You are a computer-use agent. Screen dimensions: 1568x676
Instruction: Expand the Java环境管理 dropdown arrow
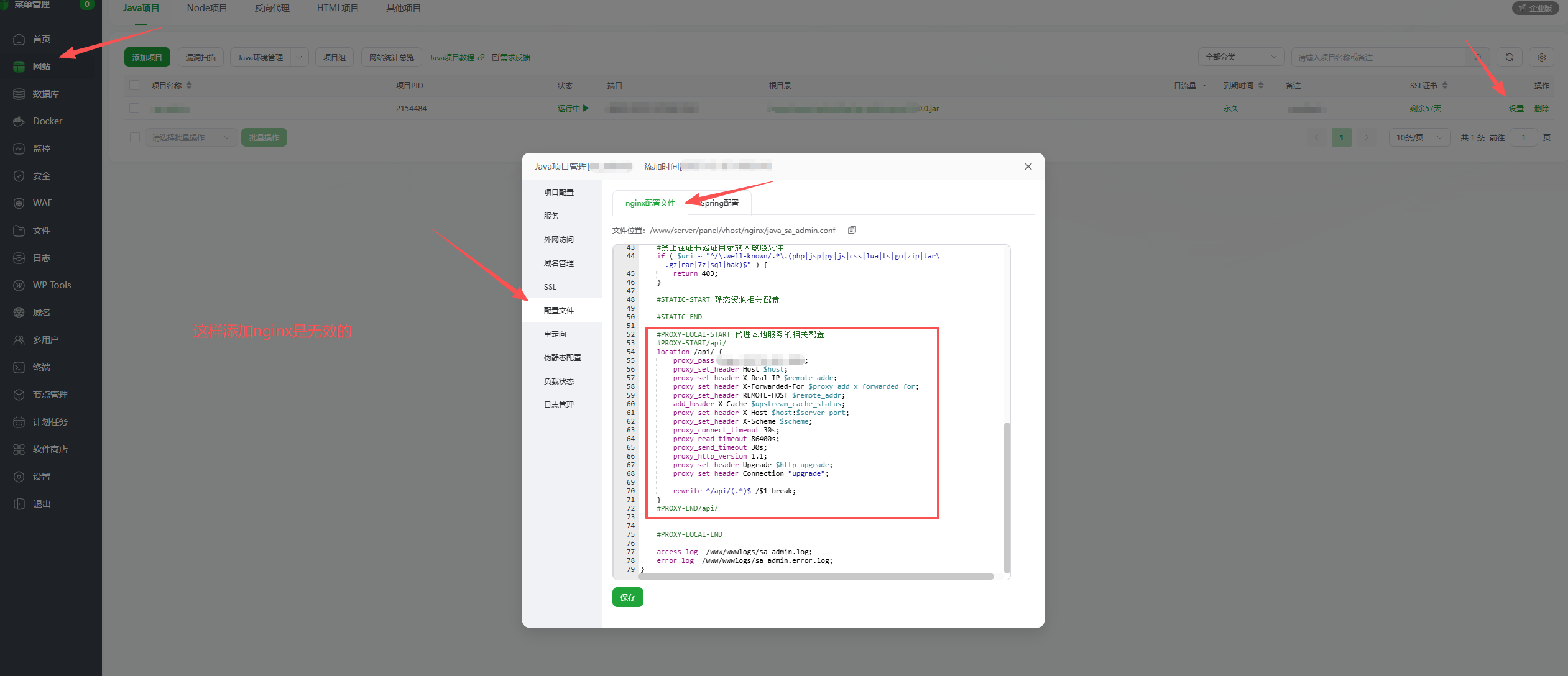click(x=299, y=57)
